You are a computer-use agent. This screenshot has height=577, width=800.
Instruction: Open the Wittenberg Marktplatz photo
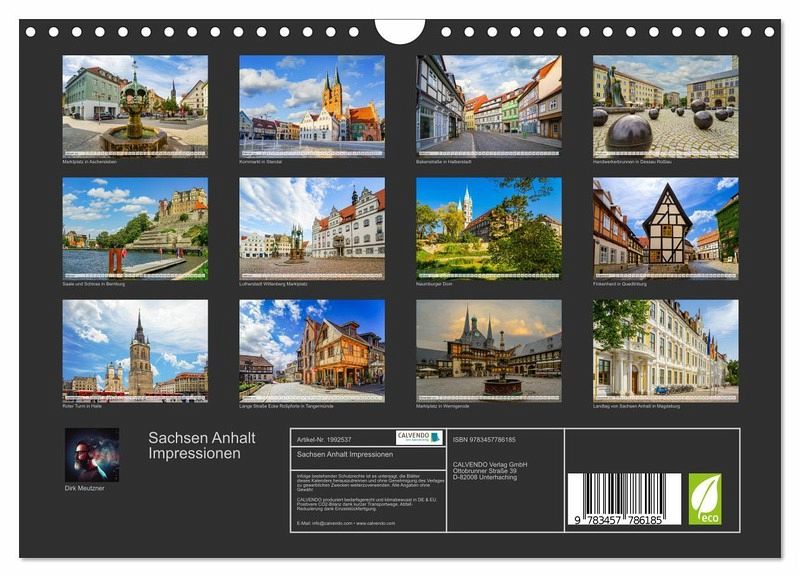coord(312,229)
